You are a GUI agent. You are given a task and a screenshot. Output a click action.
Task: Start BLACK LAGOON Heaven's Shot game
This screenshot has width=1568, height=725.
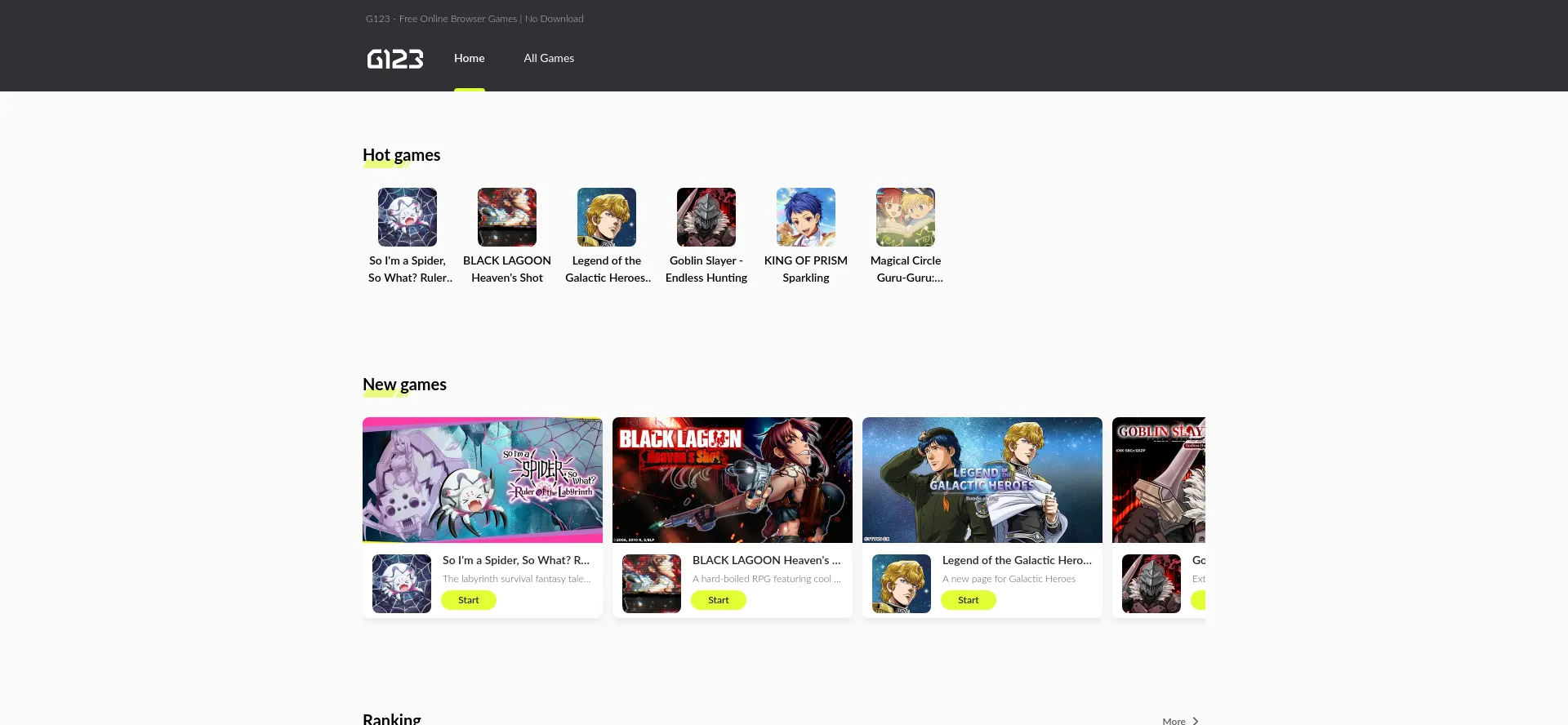[719, 600]
